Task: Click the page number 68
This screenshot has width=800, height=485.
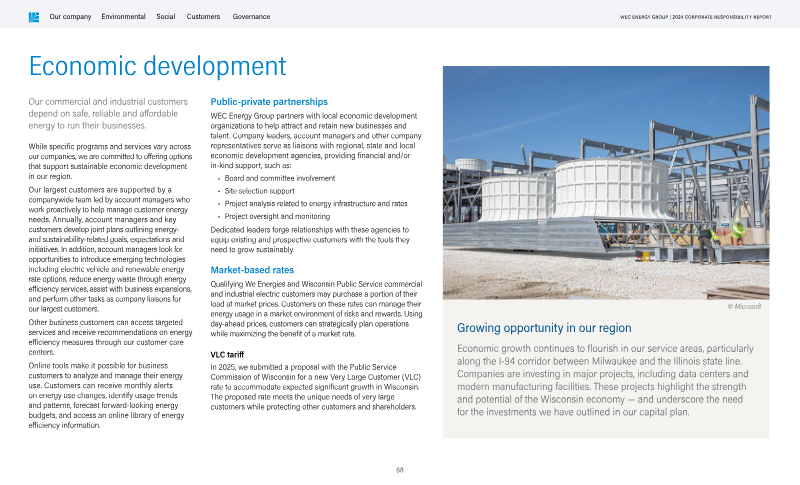Action: point(400,469)
